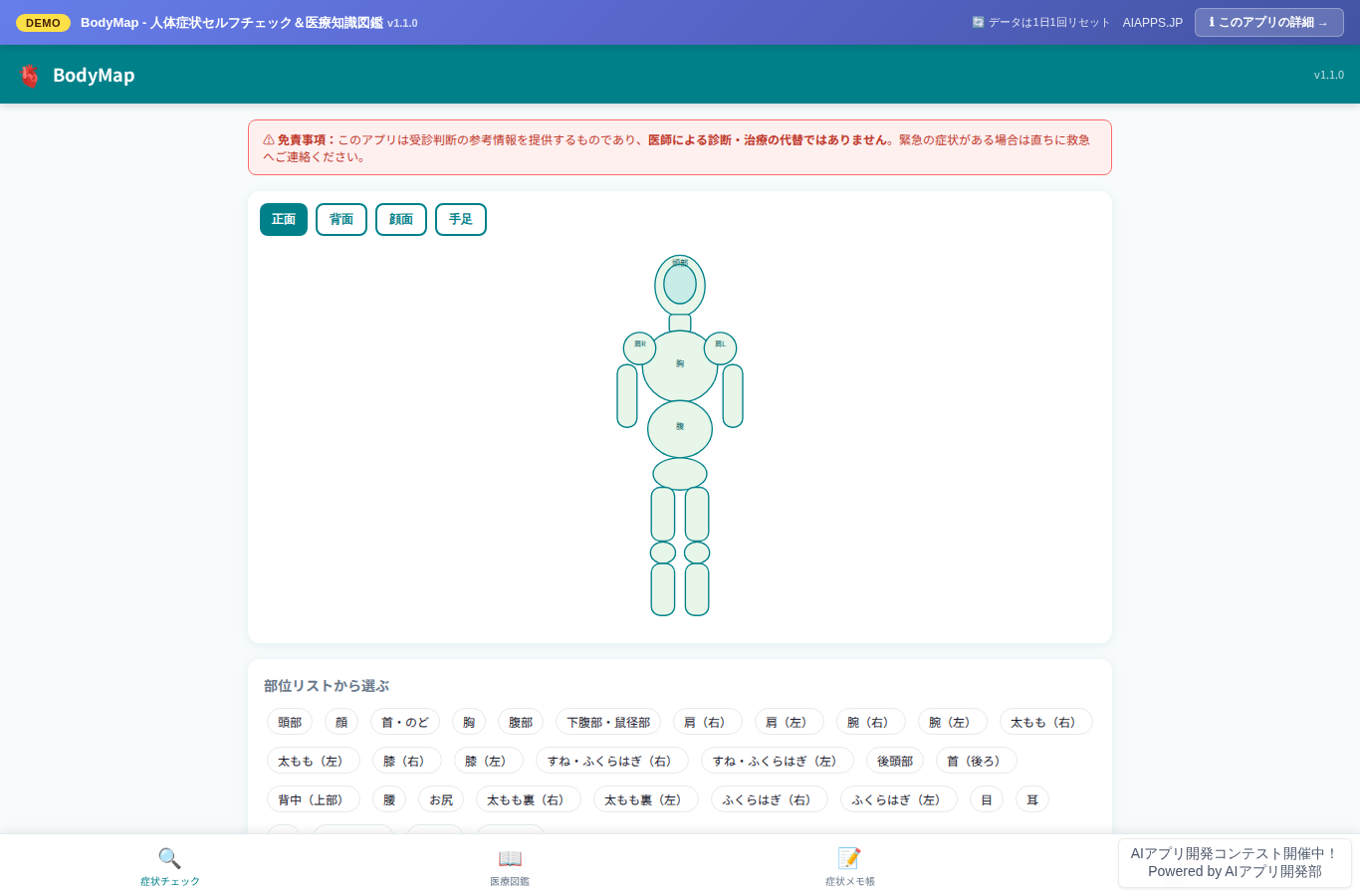Select the shin on the 肩R side
The height and width of the screenshot is (896, 1360).
[x=663, y=589]
